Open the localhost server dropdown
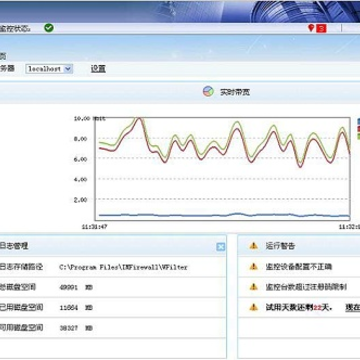Viewport: 360px width, 360px height. (49, 69)
